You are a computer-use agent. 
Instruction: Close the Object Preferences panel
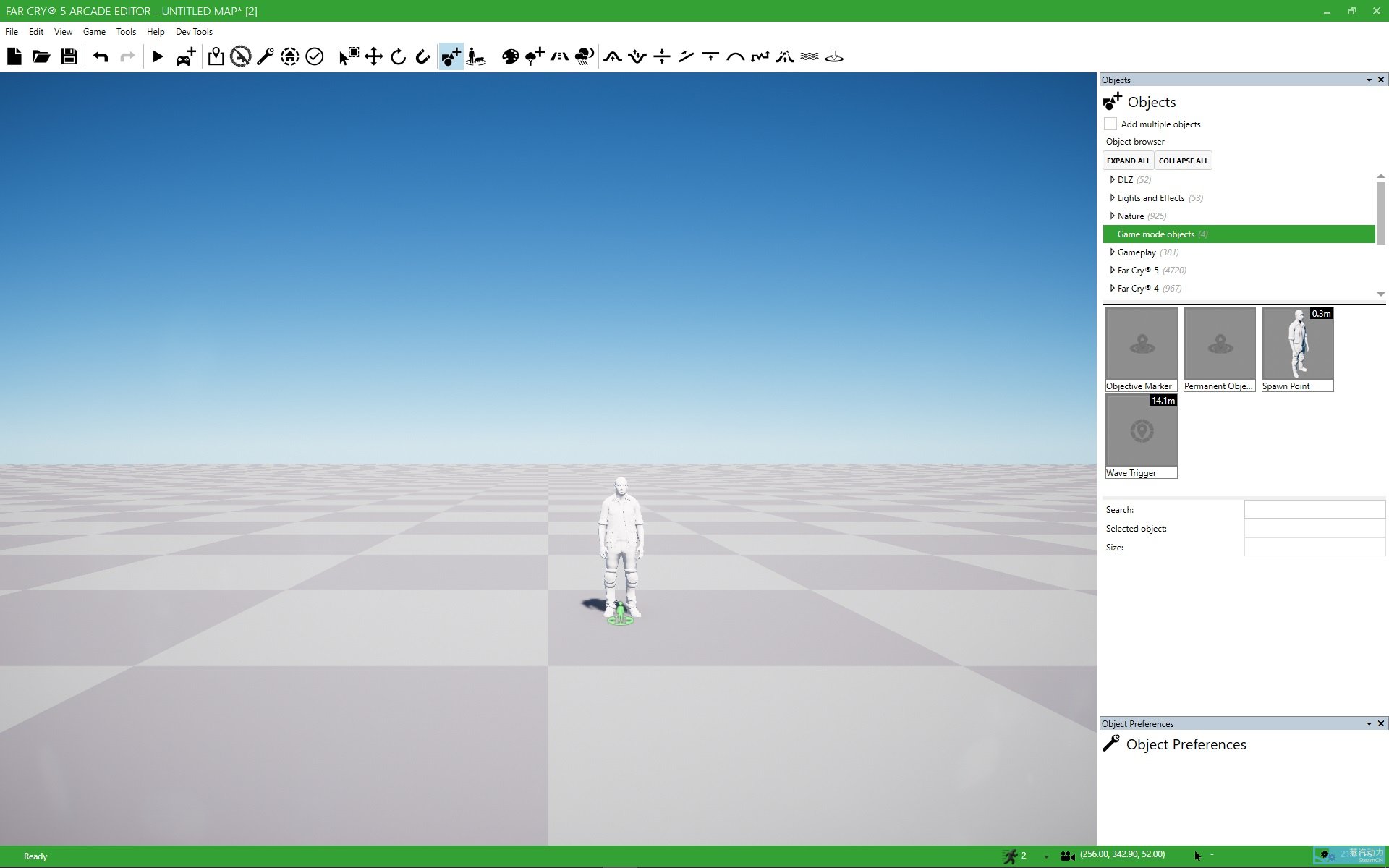(1381, 723)
